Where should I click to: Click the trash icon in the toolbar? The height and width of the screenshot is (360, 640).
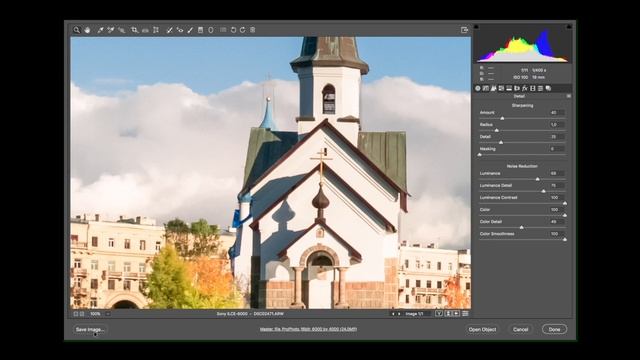253,30
